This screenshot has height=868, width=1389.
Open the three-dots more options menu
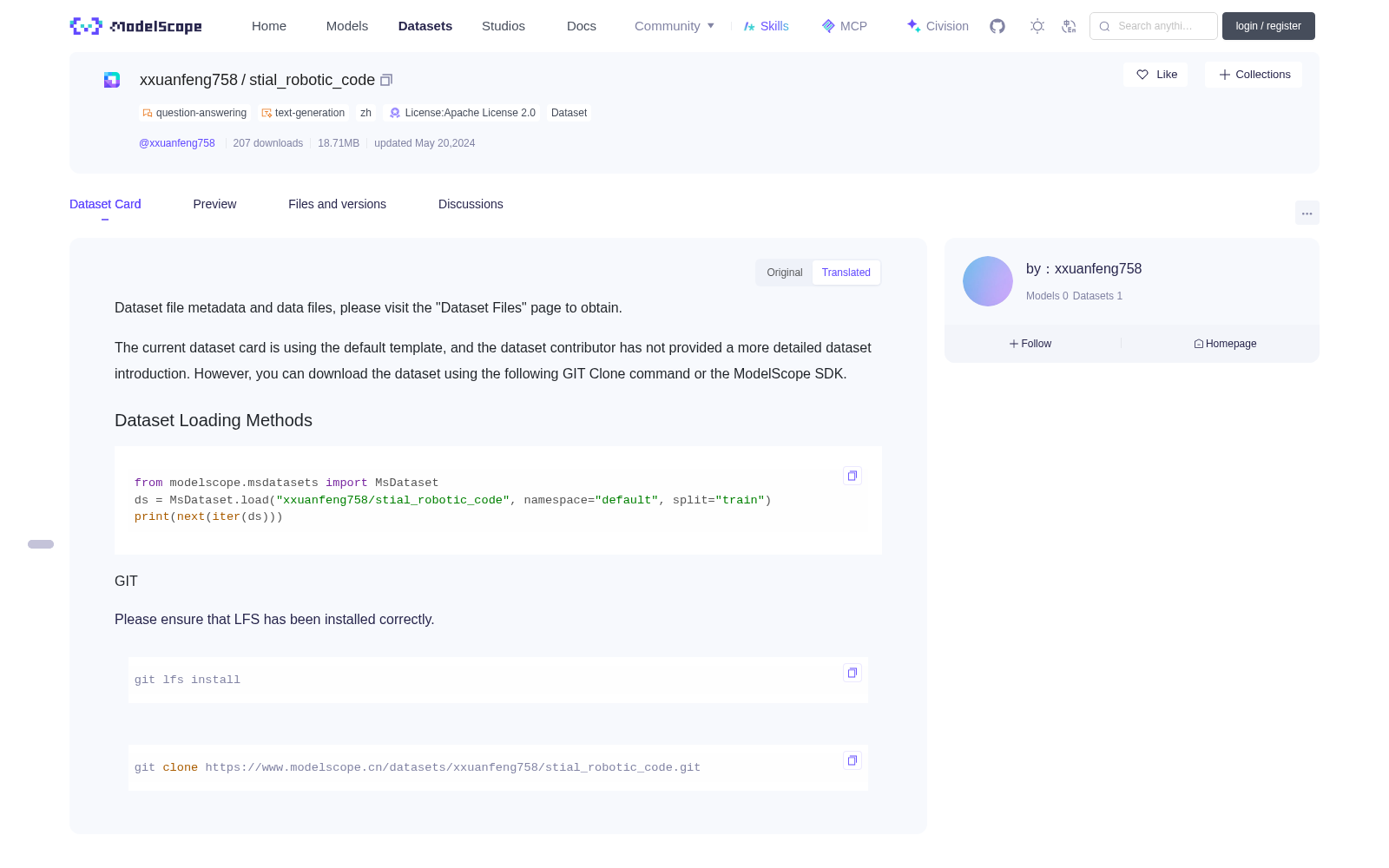[1307, 213]
